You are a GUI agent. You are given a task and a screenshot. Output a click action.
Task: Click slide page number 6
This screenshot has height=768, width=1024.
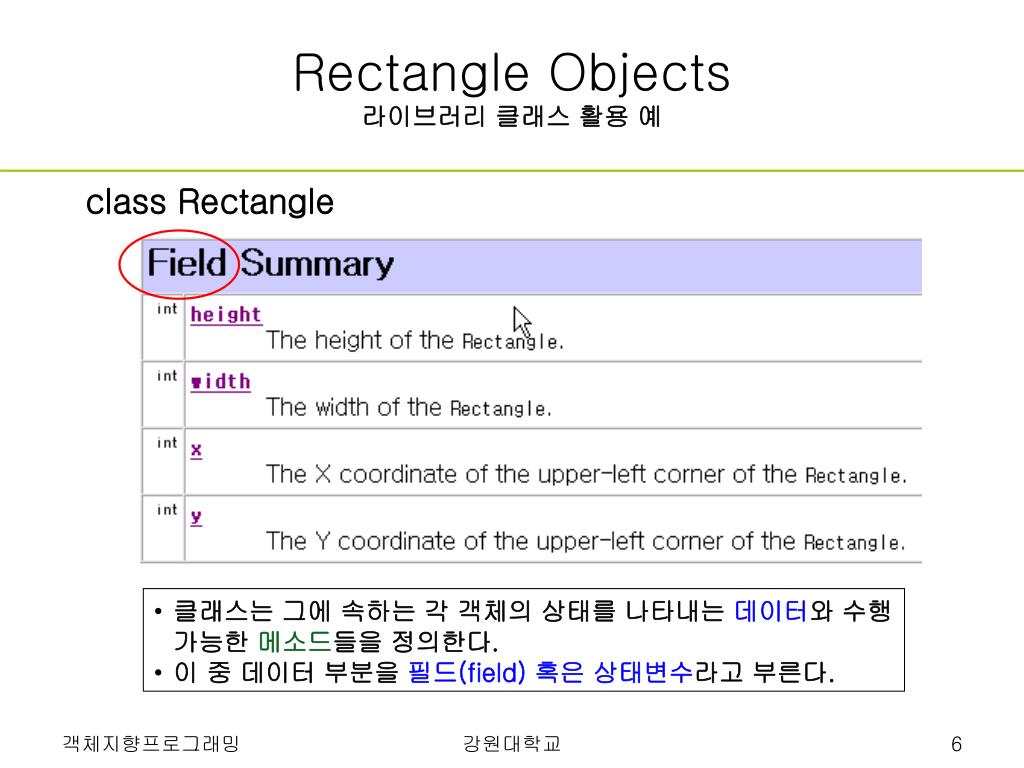[x=956, y=744]
